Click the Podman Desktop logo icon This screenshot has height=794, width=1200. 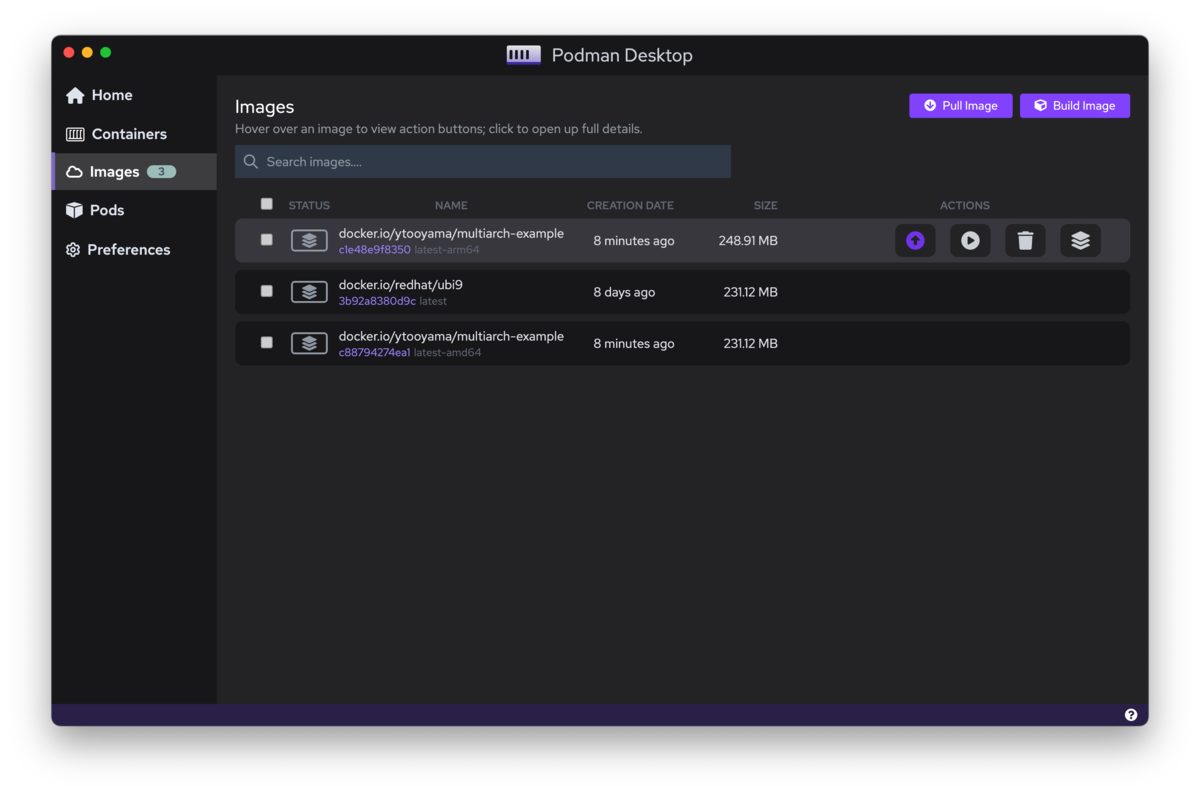coord(523,55)
